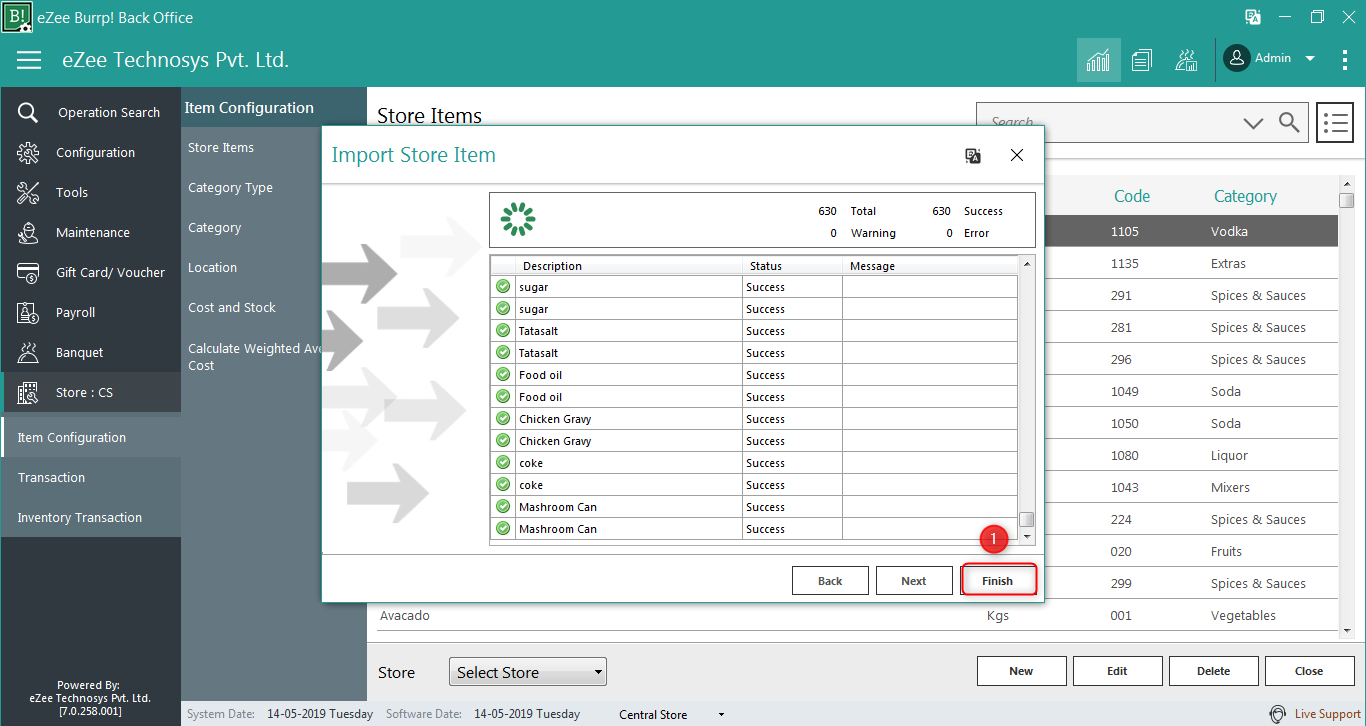Click into the Store Items search field
The image size is (1366, 726).
point(1106,122)
